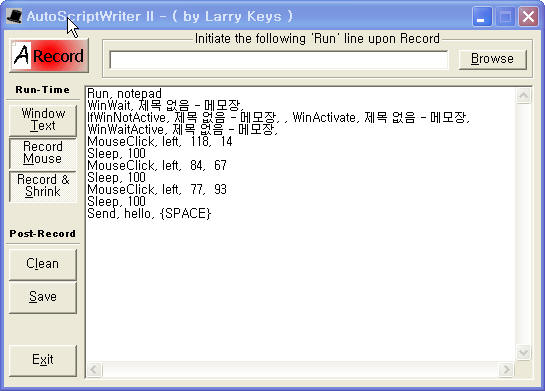The image size is (545, 391).
Task: Click the horizontal scrollbar left arrow
Action: point(94,369)
